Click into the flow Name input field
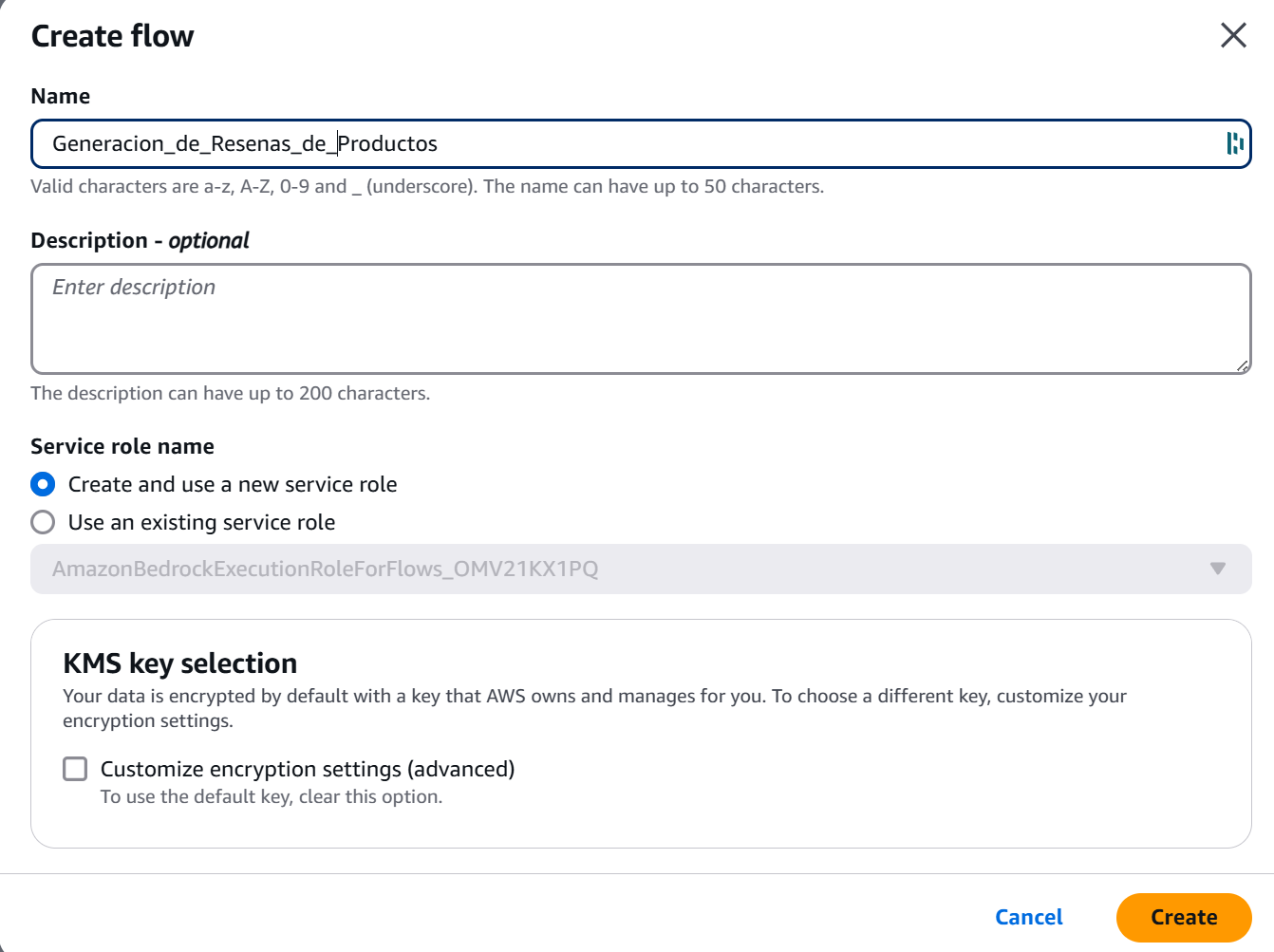 pos(627,143)
